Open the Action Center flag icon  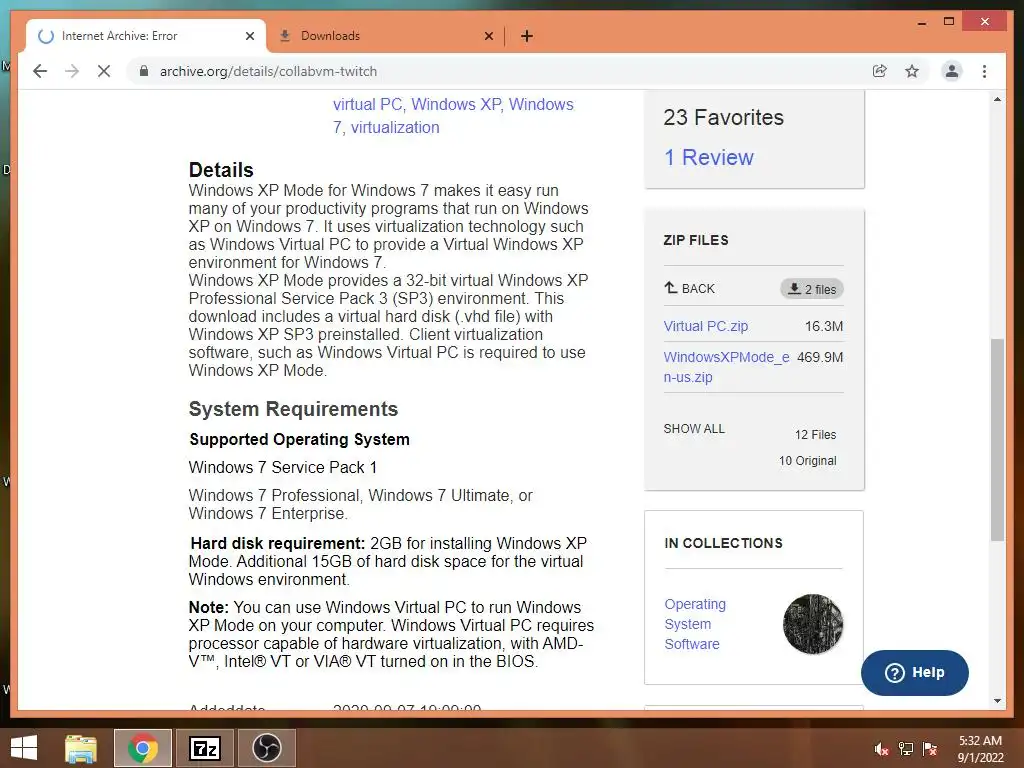point(930,749)
